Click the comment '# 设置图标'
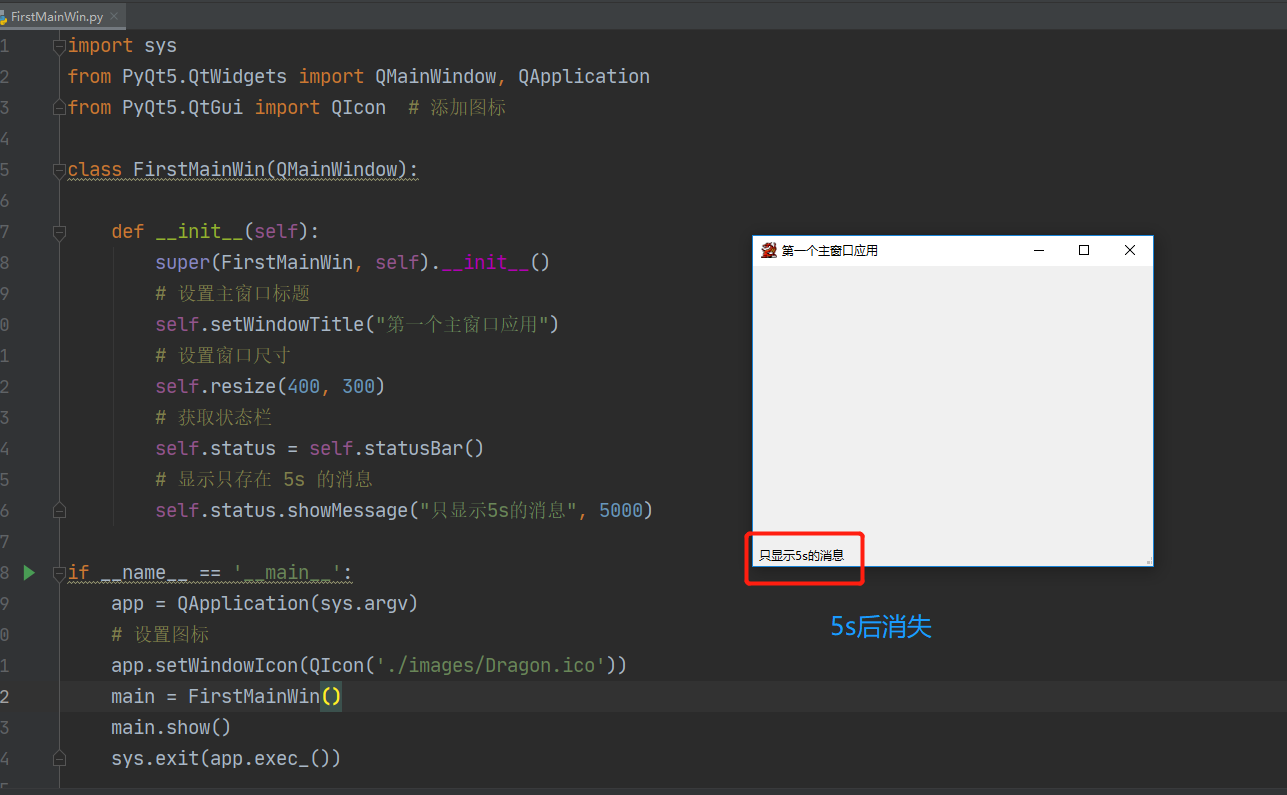This screenshot has height=795, width=1287. [160, 635]
